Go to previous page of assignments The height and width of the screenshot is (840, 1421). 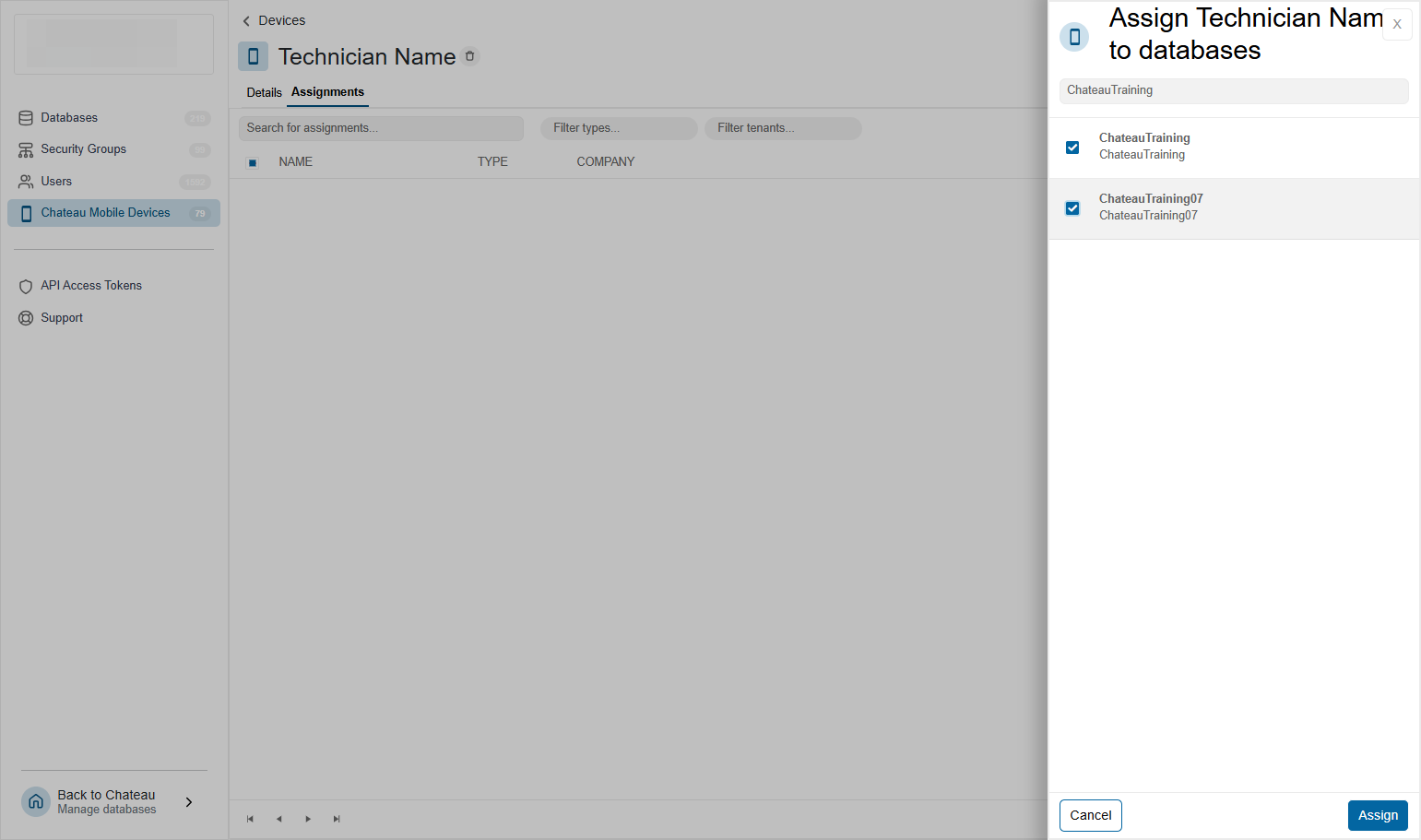coord(278,819)
